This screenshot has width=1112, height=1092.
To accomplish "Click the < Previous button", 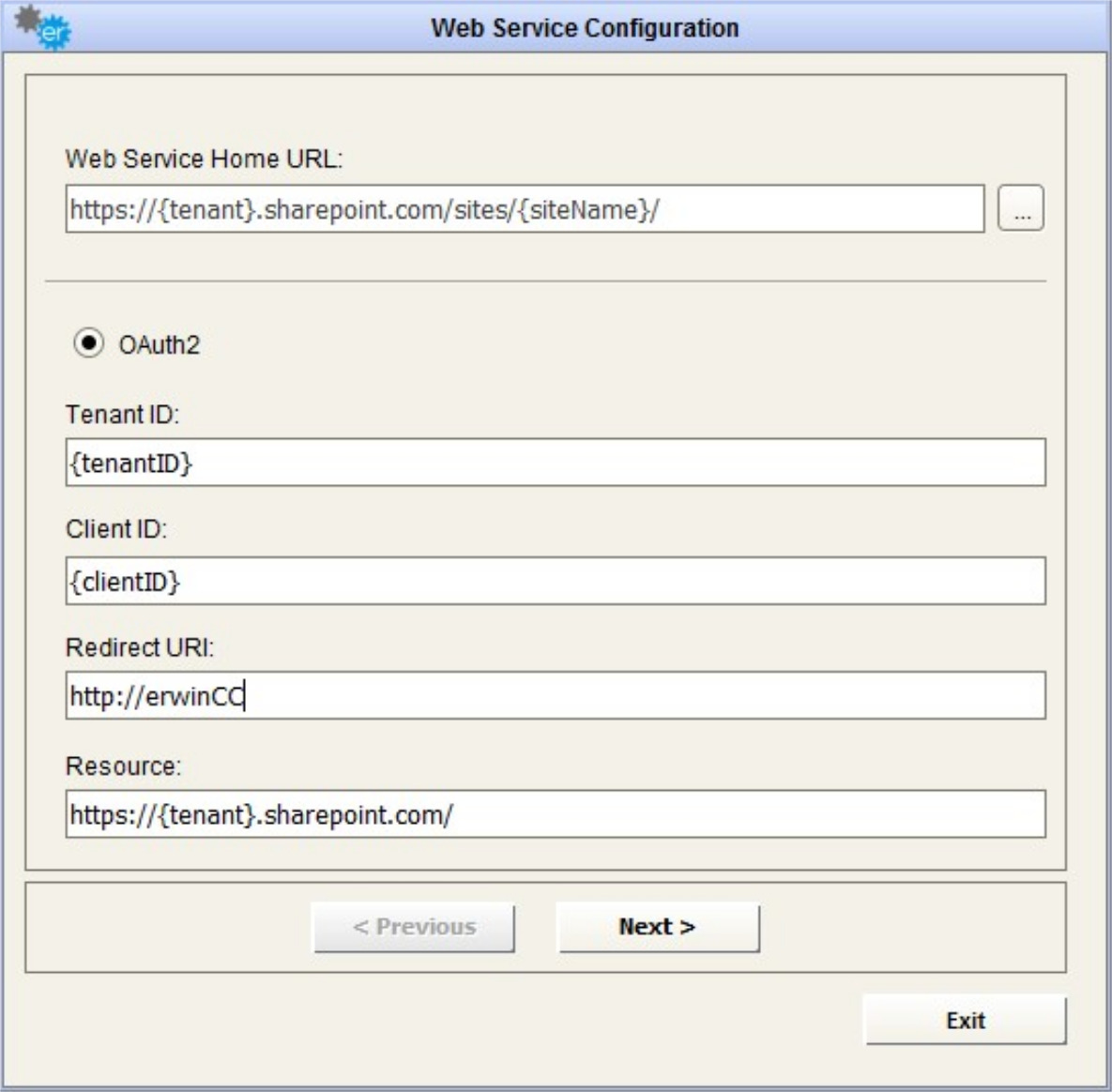I will pos(414,928).
